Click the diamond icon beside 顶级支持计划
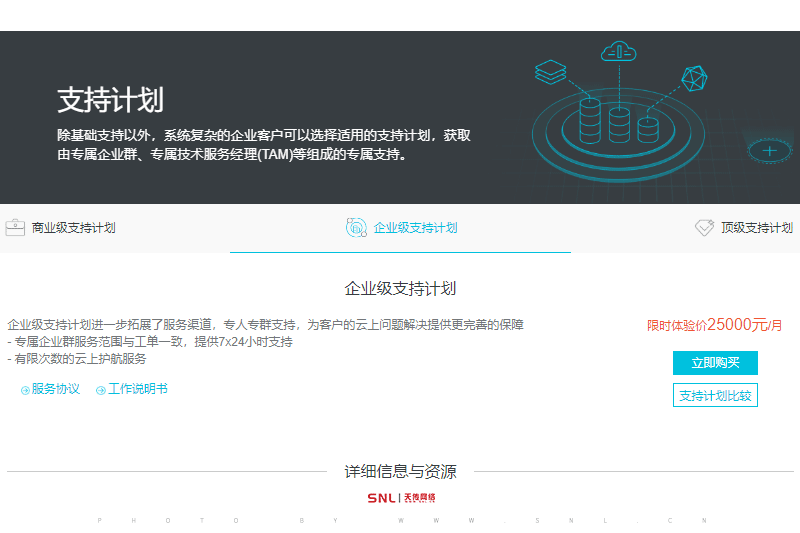The height and width of the screenshot is (533, 800). coord(704,228)
